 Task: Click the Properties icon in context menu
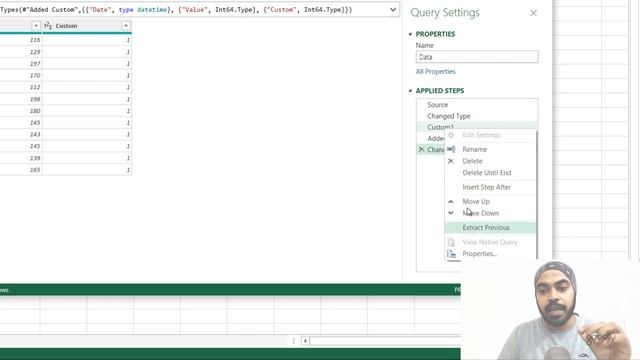point(451,253)
